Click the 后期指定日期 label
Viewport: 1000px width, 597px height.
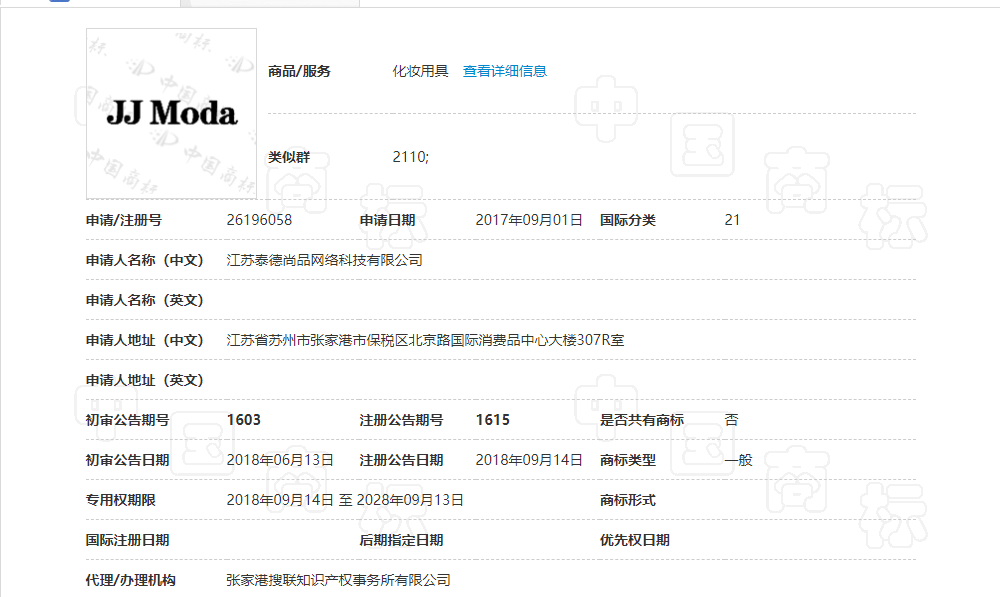click(401, 540)
